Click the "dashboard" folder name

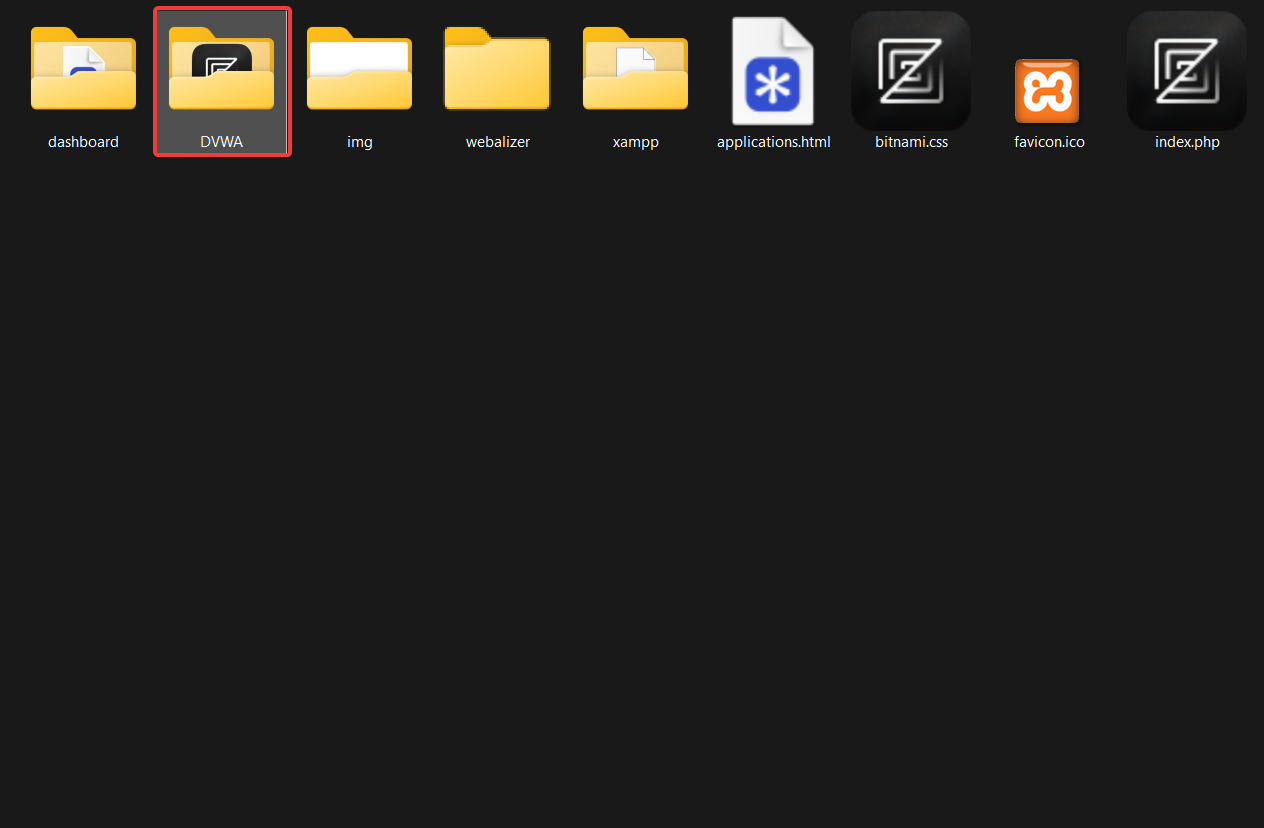83,142
